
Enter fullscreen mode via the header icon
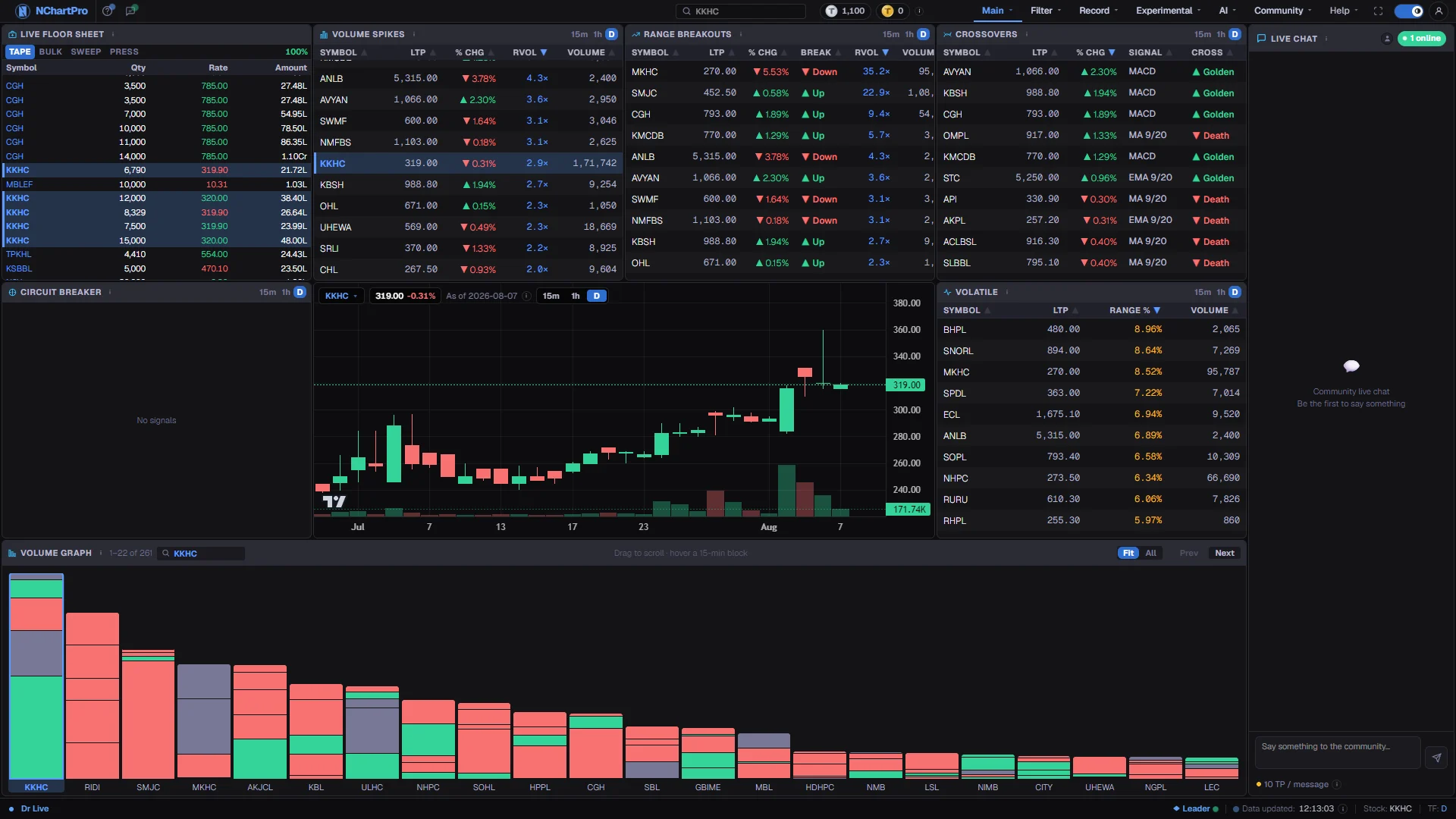pyautogui.click(x=1378, y=11)
